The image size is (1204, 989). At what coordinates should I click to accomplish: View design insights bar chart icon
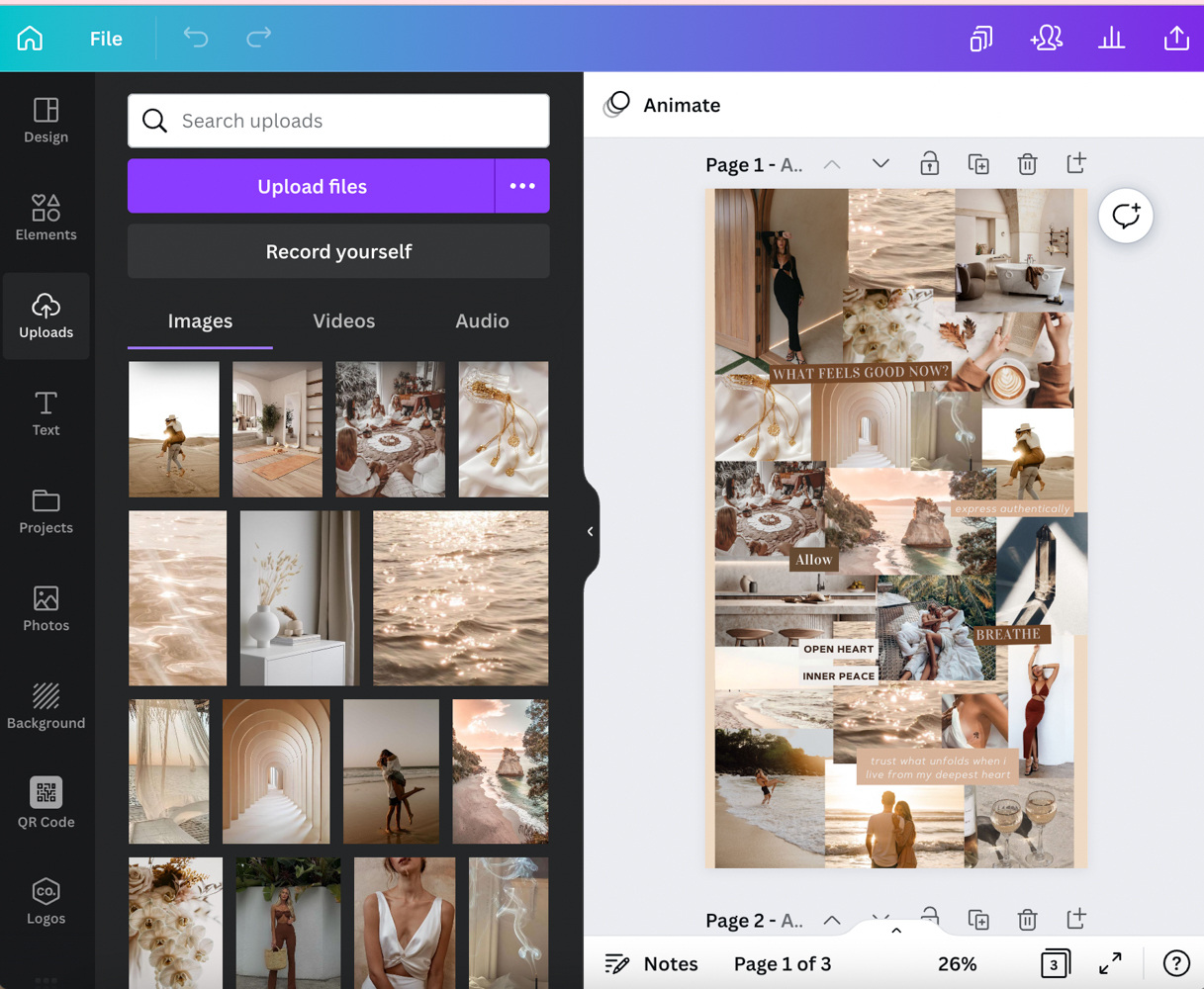click(1111, 39)
